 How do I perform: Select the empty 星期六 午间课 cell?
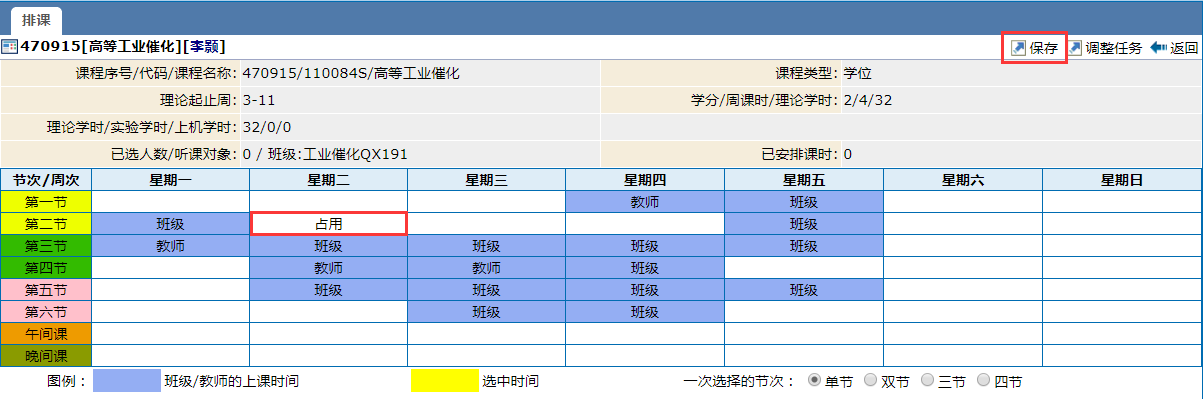pyautogui.click(x=963, y=334)
